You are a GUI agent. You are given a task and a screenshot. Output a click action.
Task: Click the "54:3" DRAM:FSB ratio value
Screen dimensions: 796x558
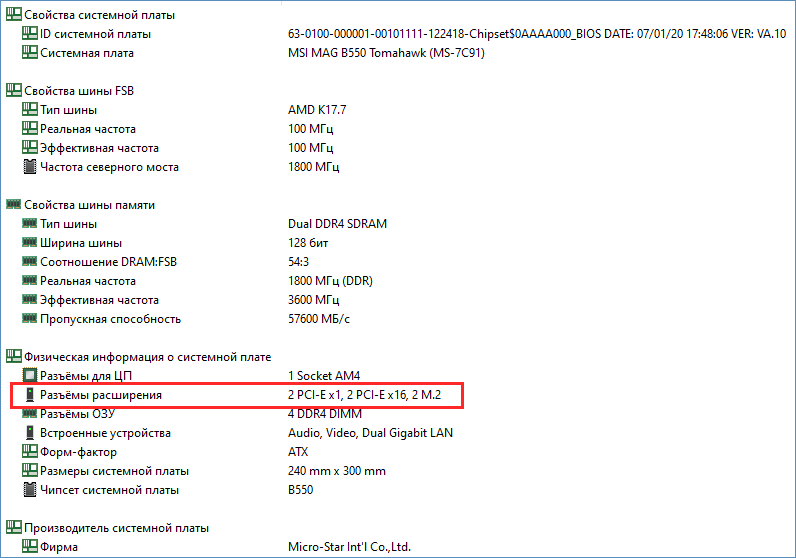(x=298, y=262)
